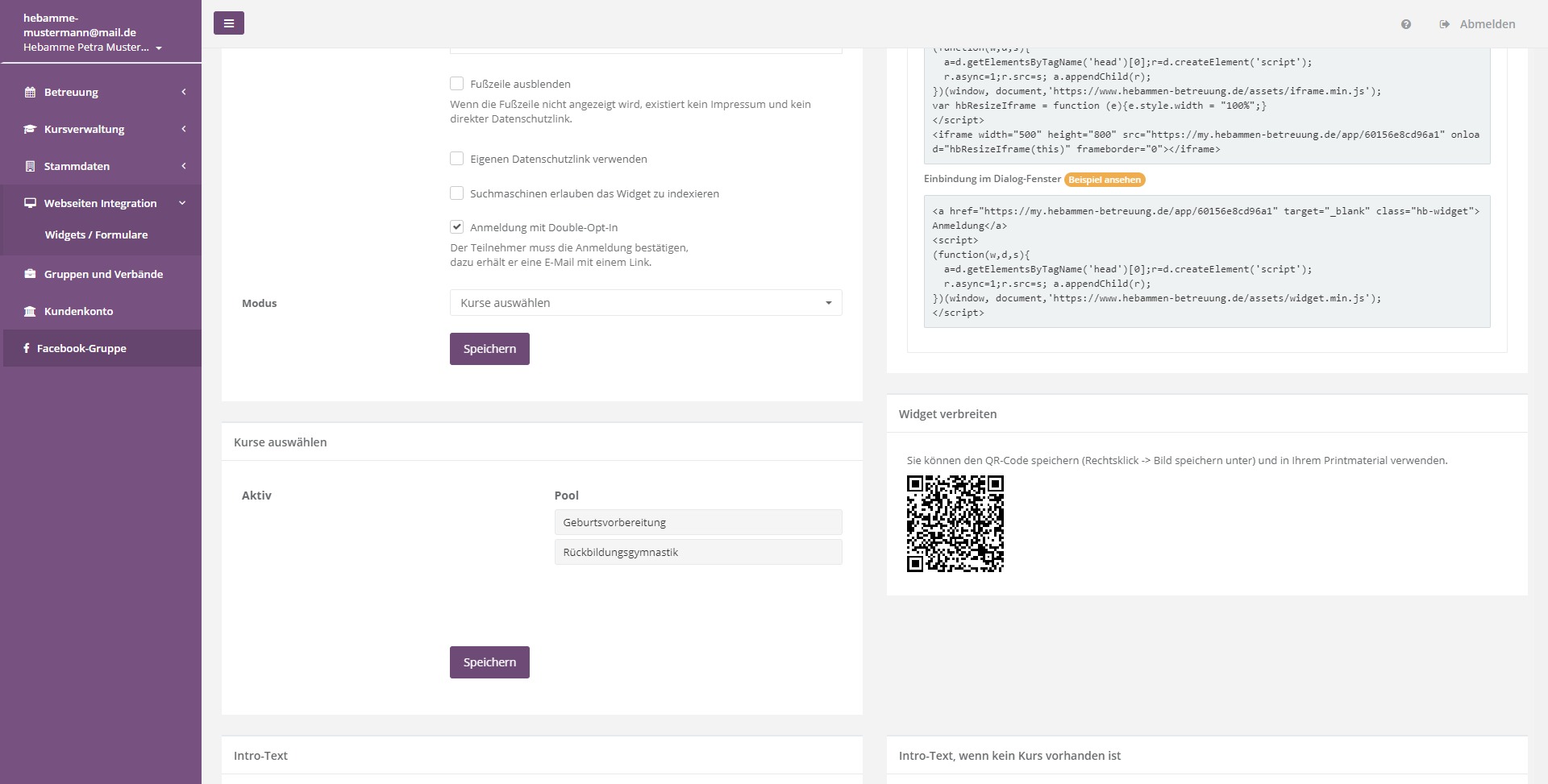Click the Beispiel ansehen badge link

pyautogui.click(x=1104, y=180)
